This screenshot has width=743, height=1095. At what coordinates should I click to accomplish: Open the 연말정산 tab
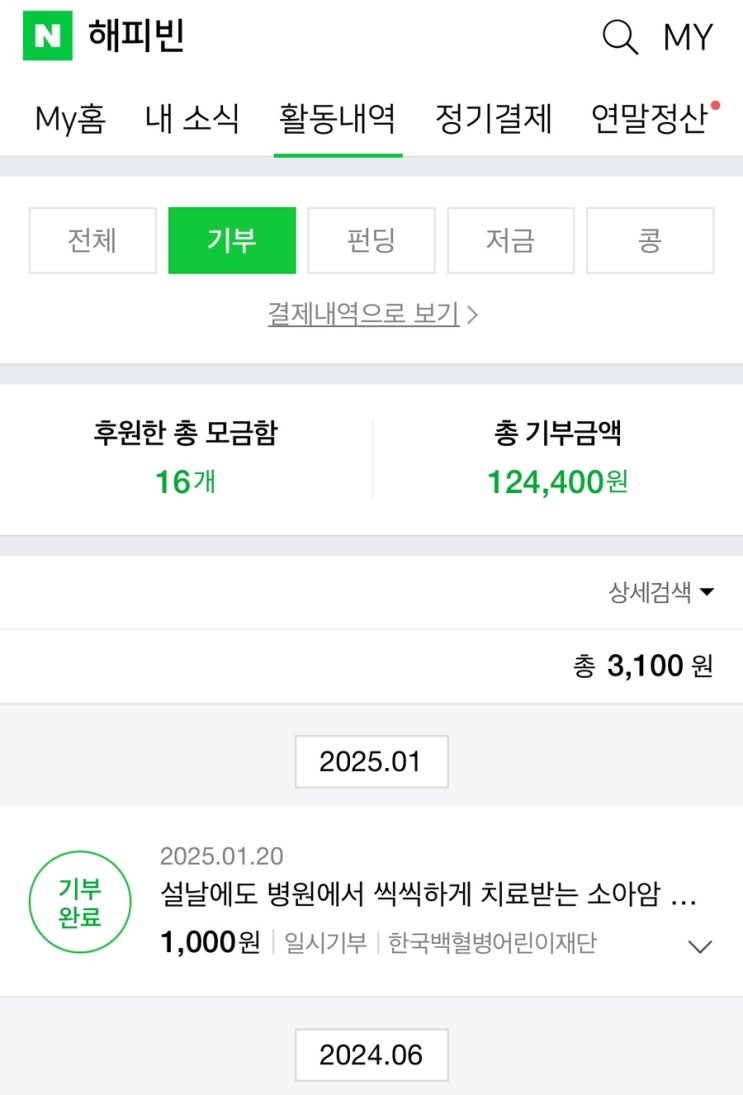pyautogui.click(x=650, y=119)
